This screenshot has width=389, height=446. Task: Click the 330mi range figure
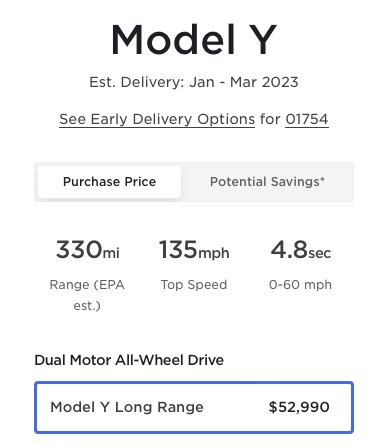coord(87,250)
